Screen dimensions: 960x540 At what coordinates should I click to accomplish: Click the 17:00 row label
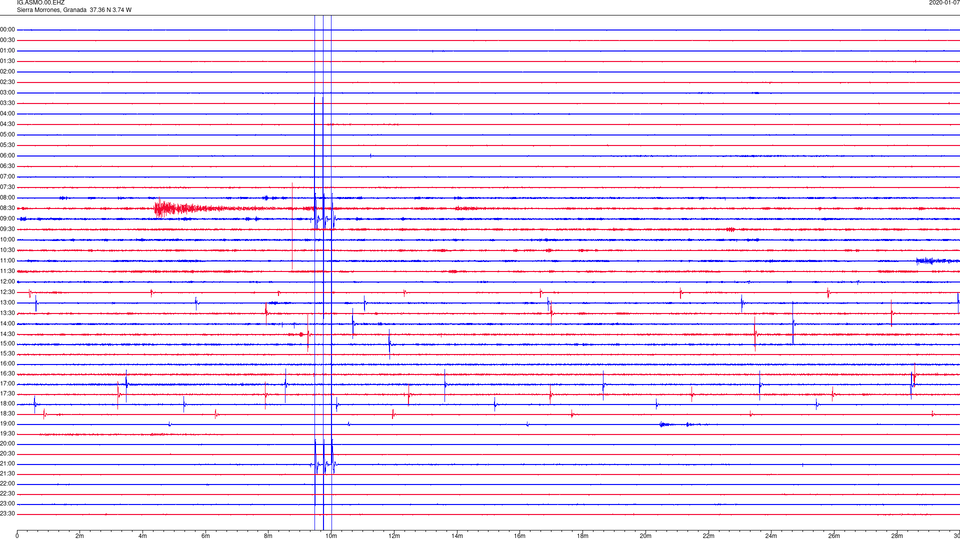(x=7, y=384)
